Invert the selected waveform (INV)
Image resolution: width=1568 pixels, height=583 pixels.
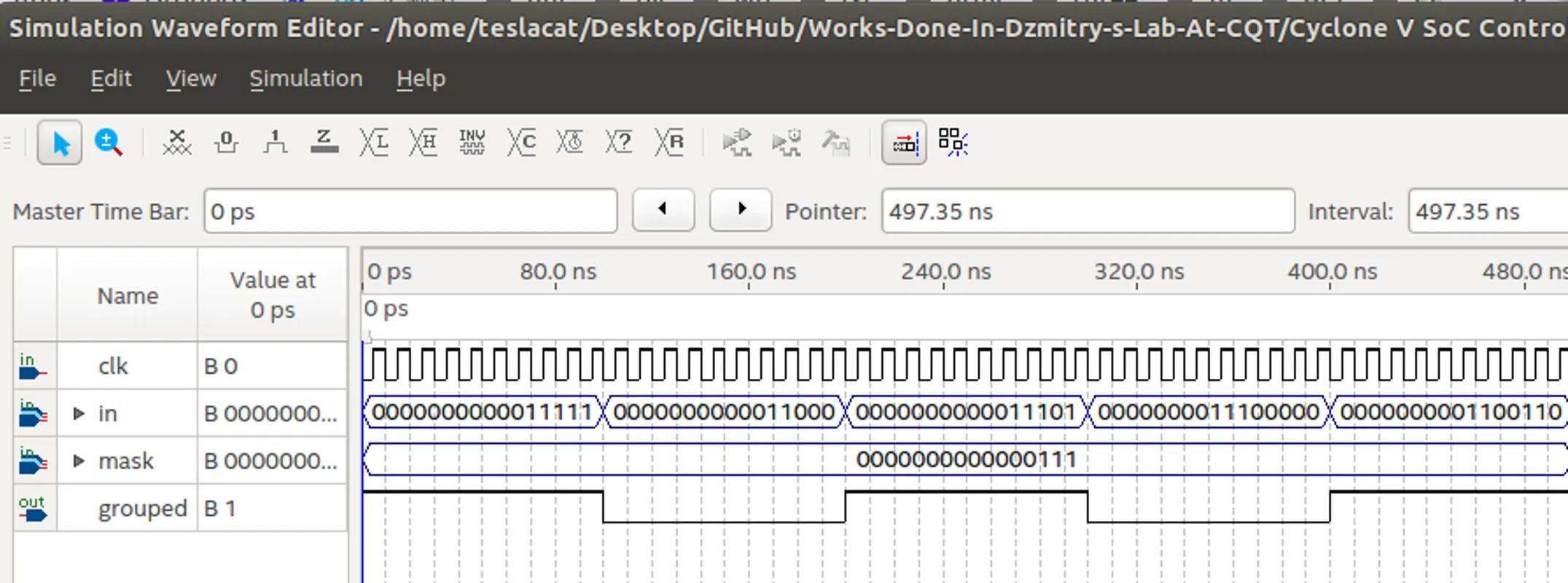coord(472,143)
